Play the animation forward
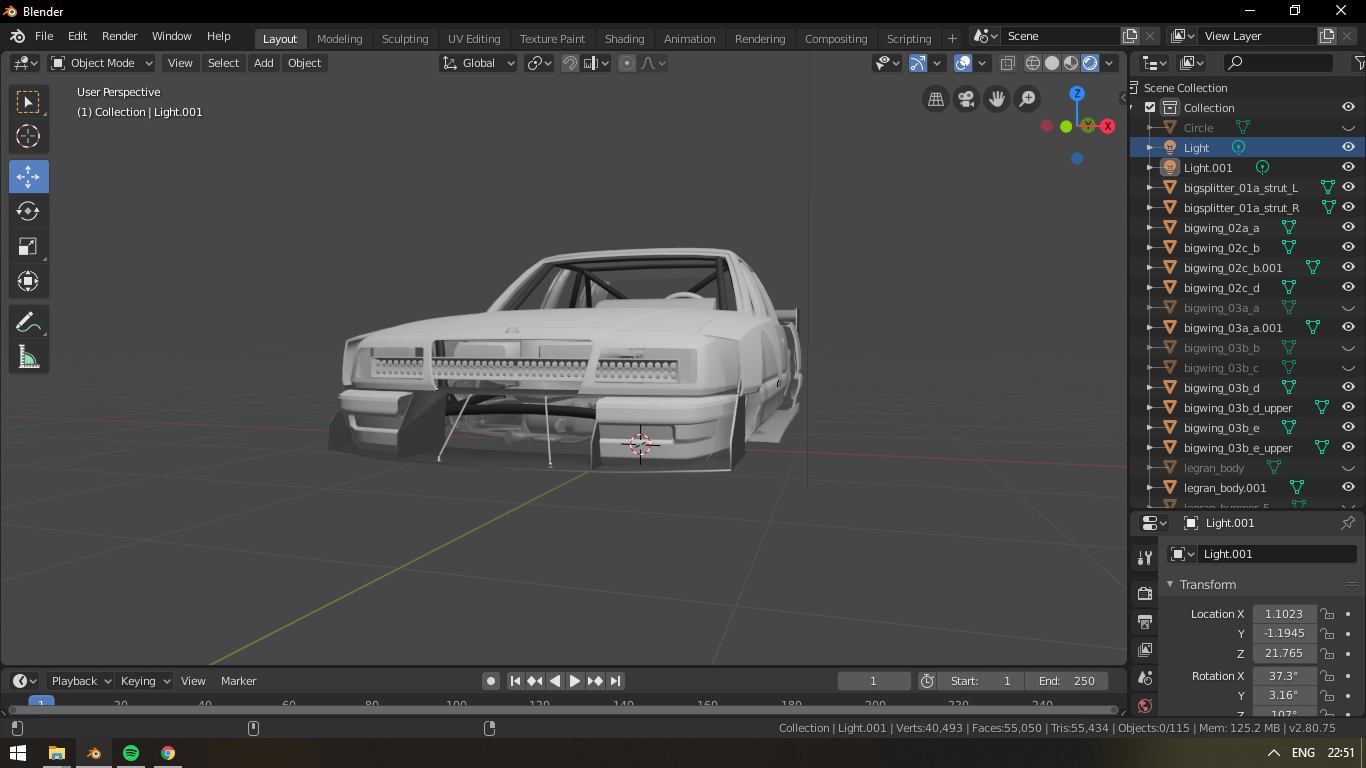This screenshot has width=1366, height=768. pos(575,681)
